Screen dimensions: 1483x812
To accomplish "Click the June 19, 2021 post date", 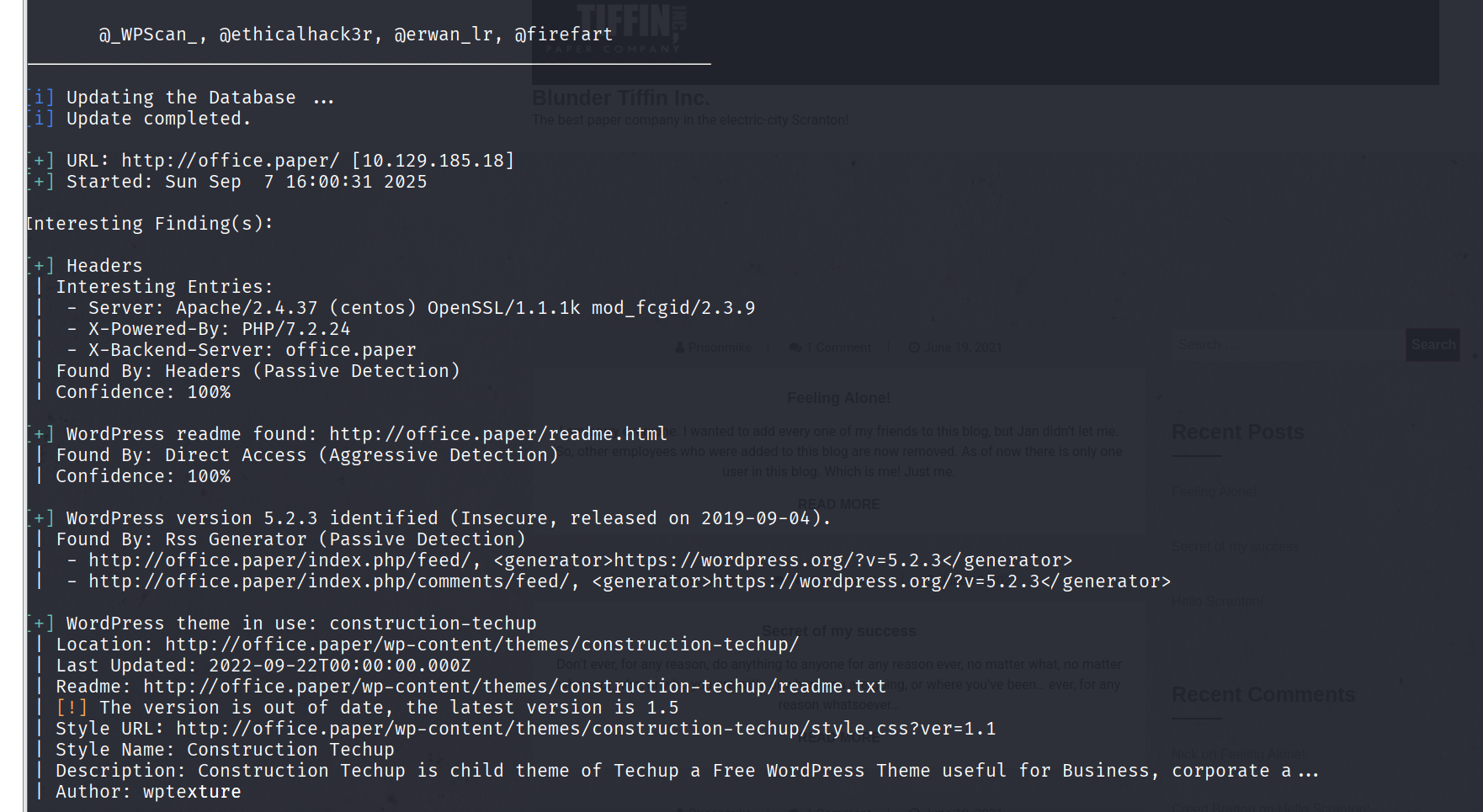I will [963, 348].
